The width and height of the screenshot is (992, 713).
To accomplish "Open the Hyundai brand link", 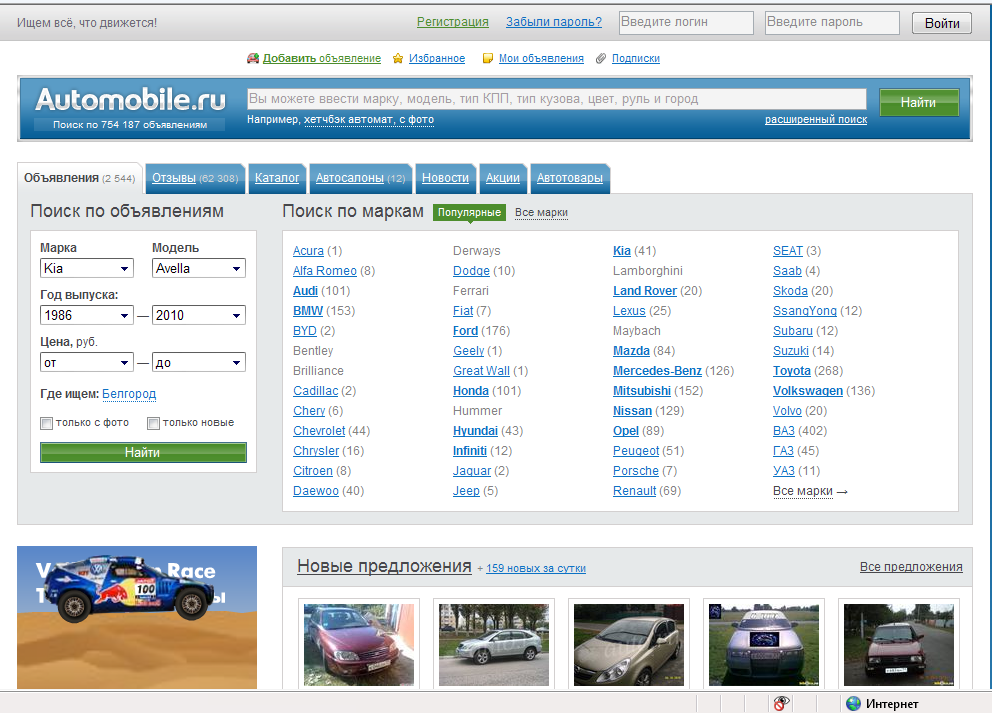I will point(475,431).
